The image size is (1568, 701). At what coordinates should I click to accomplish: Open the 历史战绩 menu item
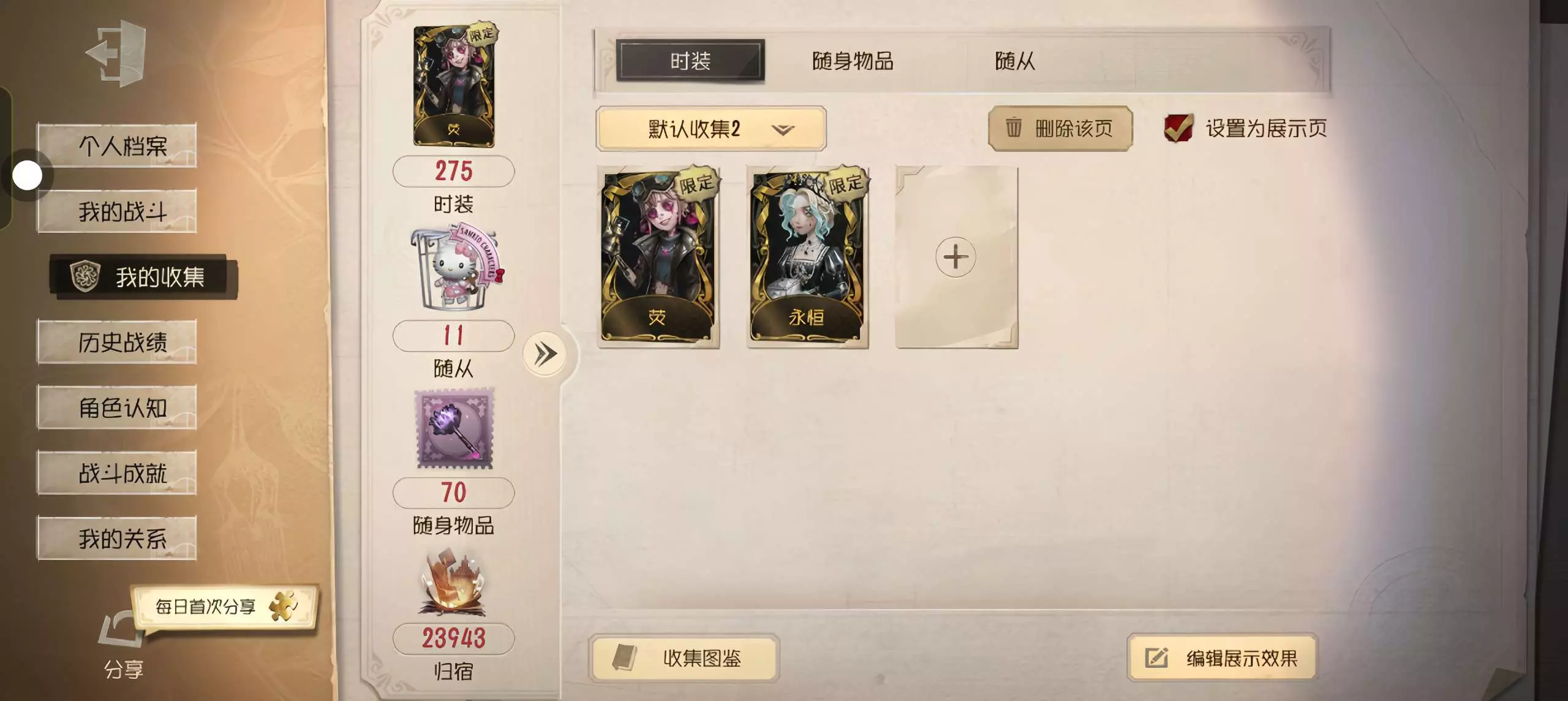pyautogui.click(x=117, y=342)
